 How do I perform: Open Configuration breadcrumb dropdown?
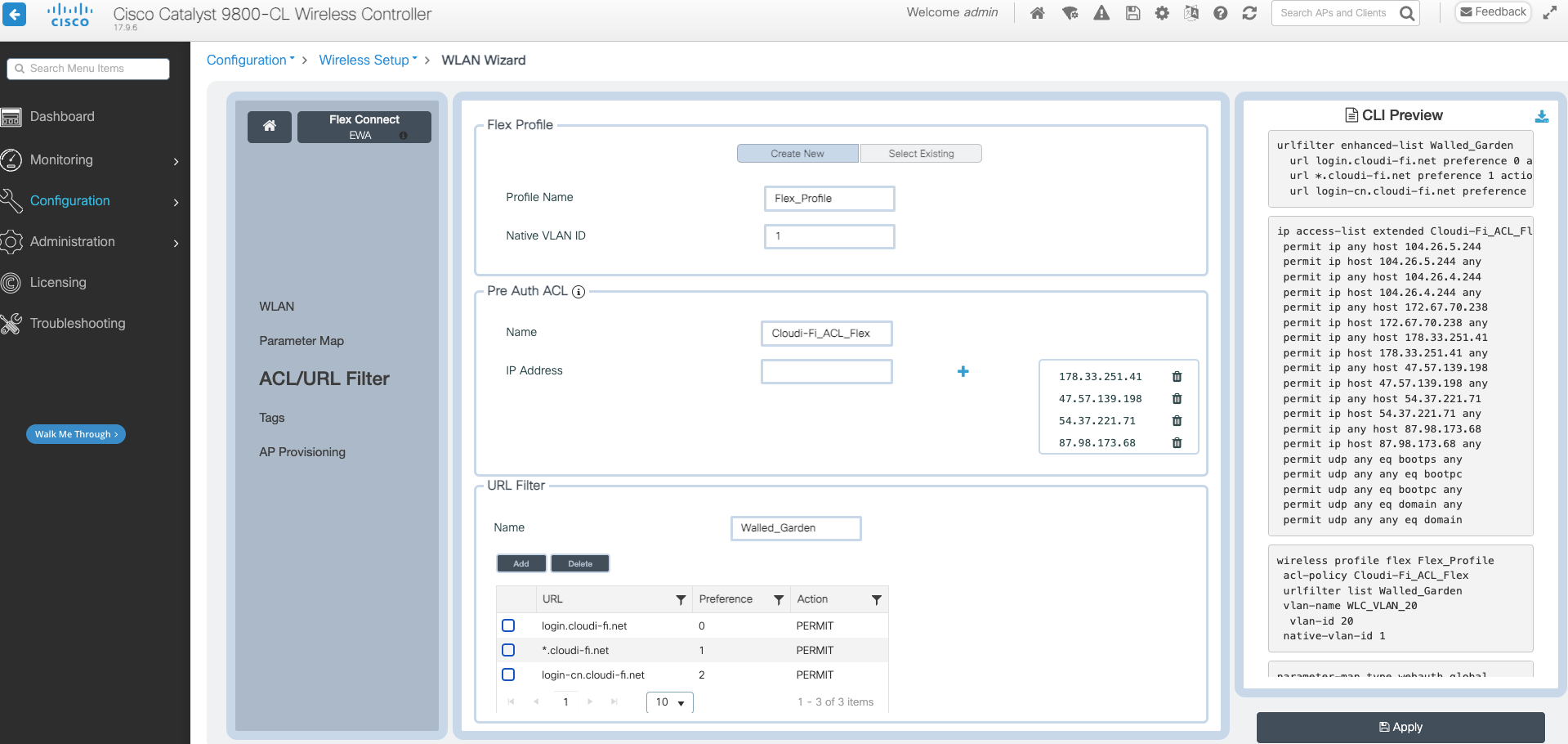click(x=251, y=60)
